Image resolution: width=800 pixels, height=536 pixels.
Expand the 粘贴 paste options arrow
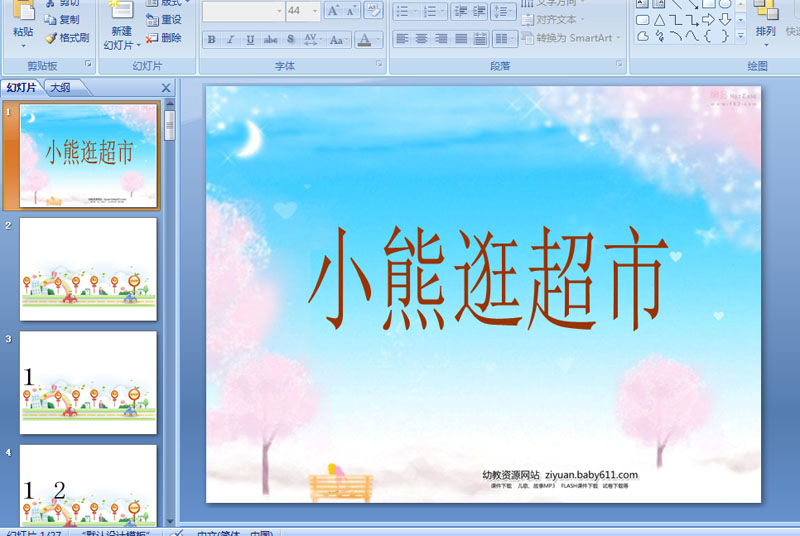(x=23, y=46)
